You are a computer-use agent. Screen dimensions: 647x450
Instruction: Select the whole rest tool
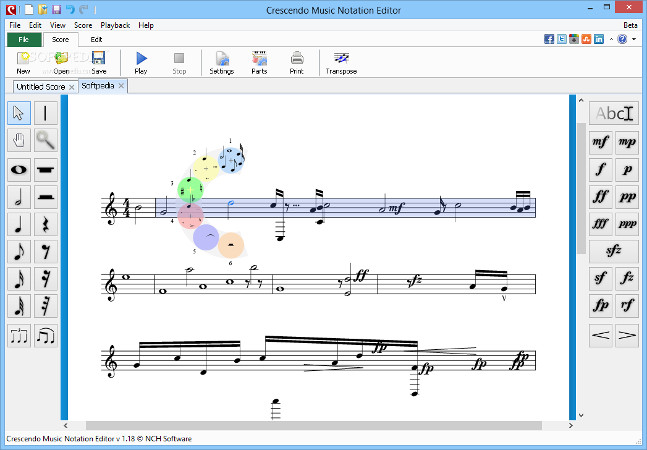coord(45,170)
